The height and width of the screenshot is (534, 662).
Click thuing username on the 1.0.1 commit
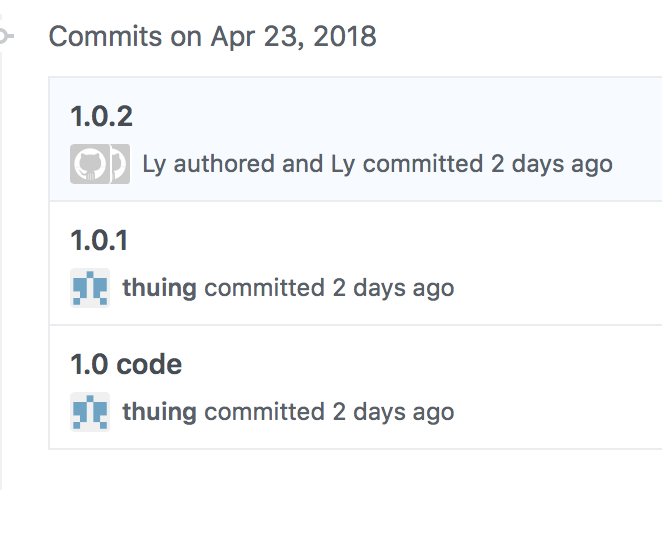[x=160, y=288]
